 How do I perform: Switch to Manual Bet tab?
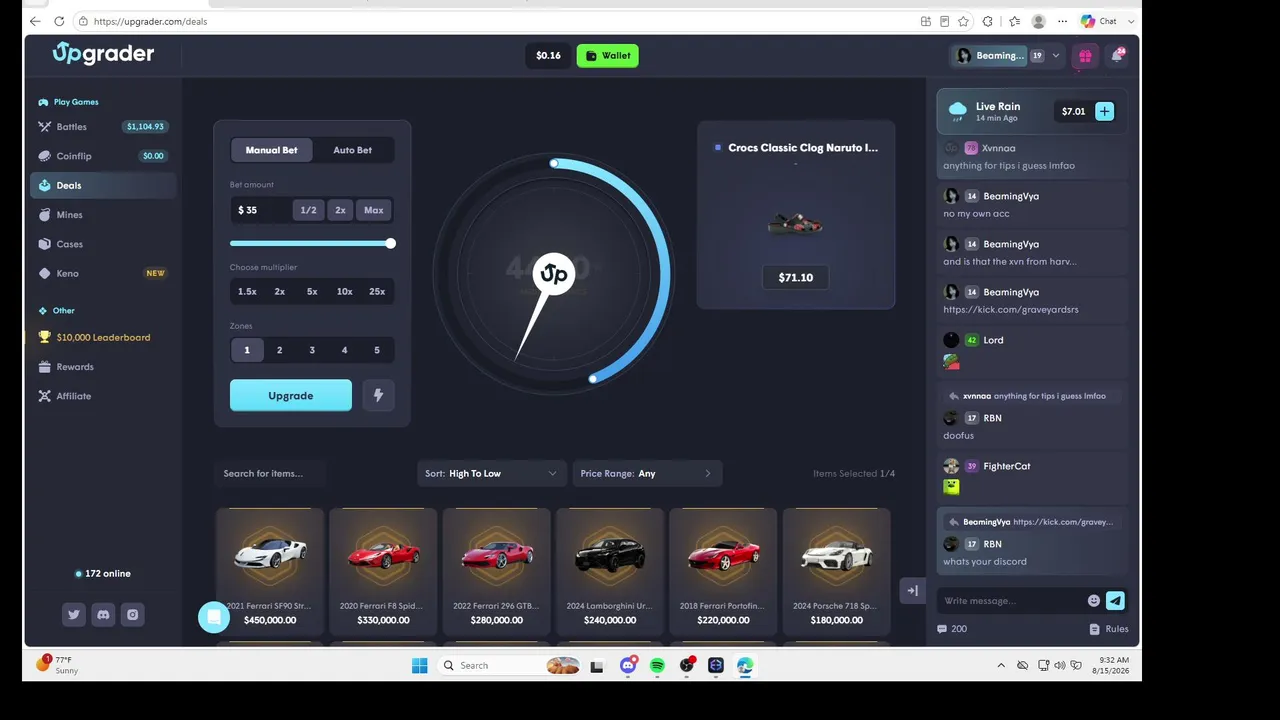272,150
